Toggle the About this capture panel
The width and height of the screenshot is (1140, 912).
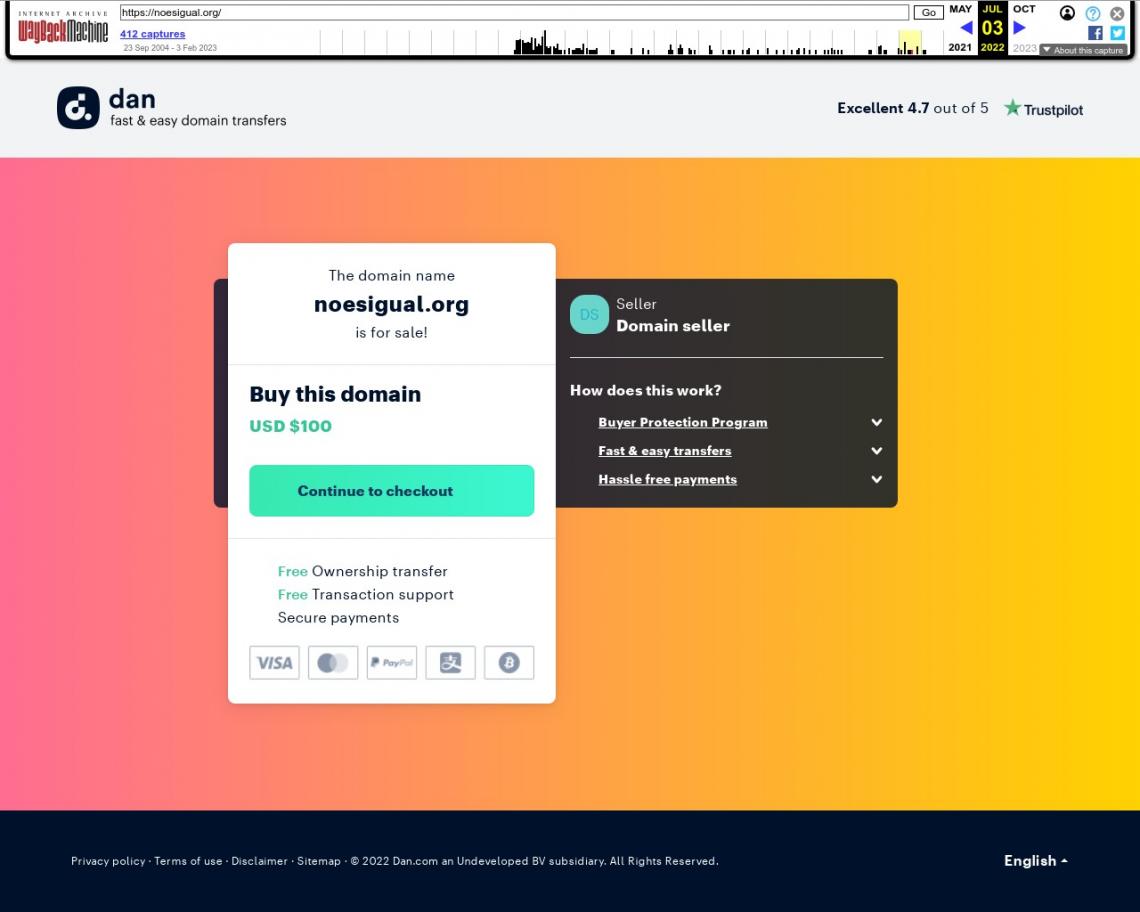pos(1083,50)
